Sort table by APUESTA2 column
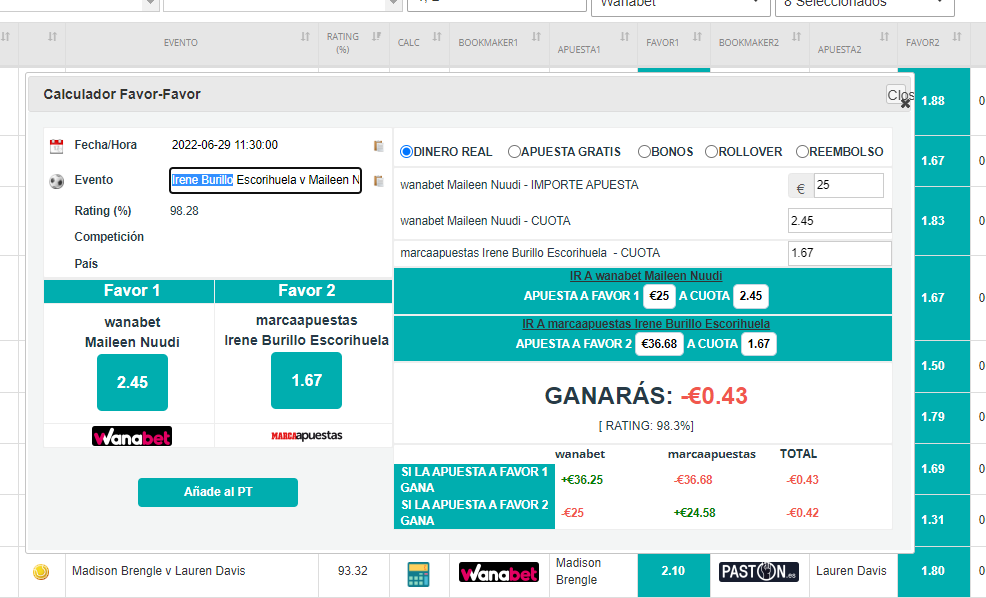Image resolution: width=986 pixels, height=598 pixels. [x=885, y=36]
